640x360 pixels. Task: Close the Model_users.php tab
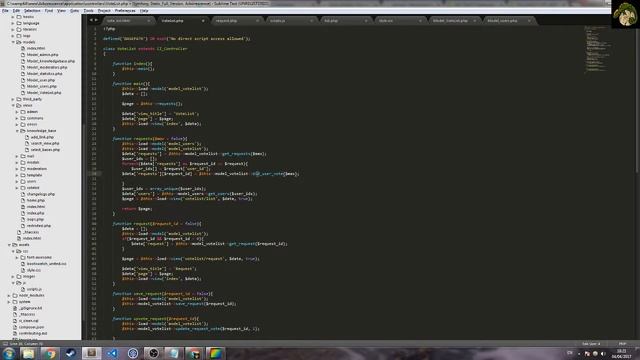point(529,21)
